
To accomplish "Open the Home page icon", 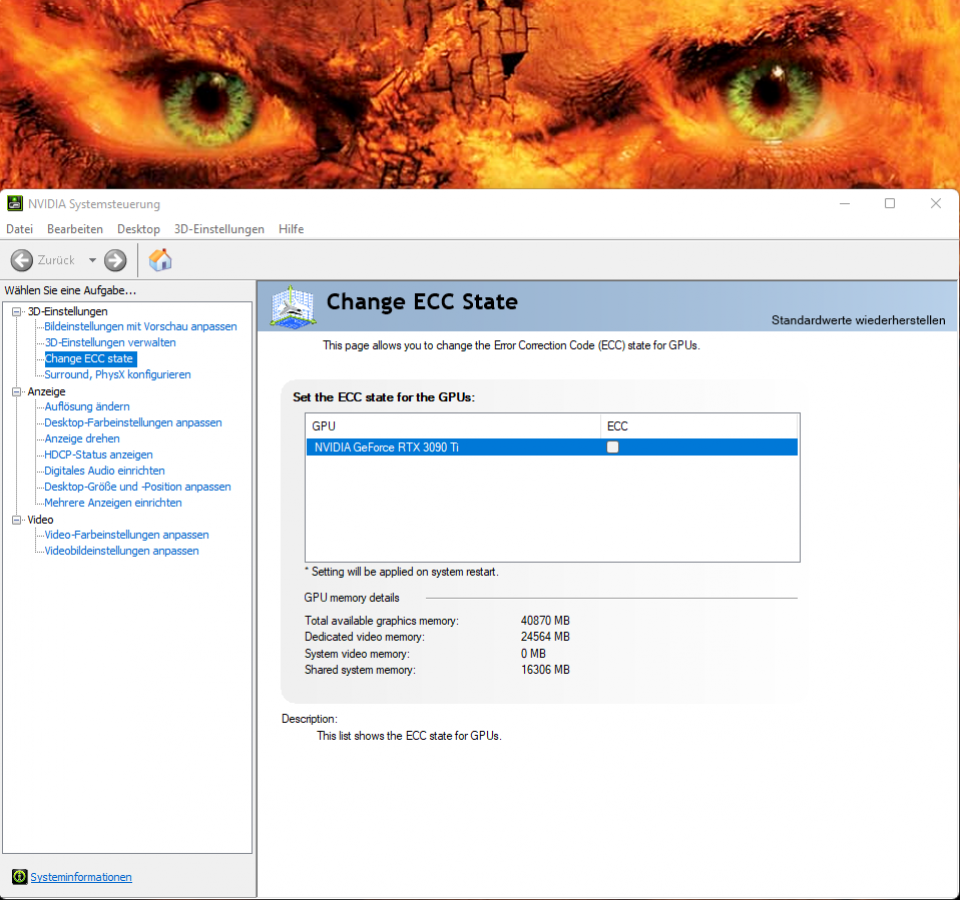I will click(160, 260).
